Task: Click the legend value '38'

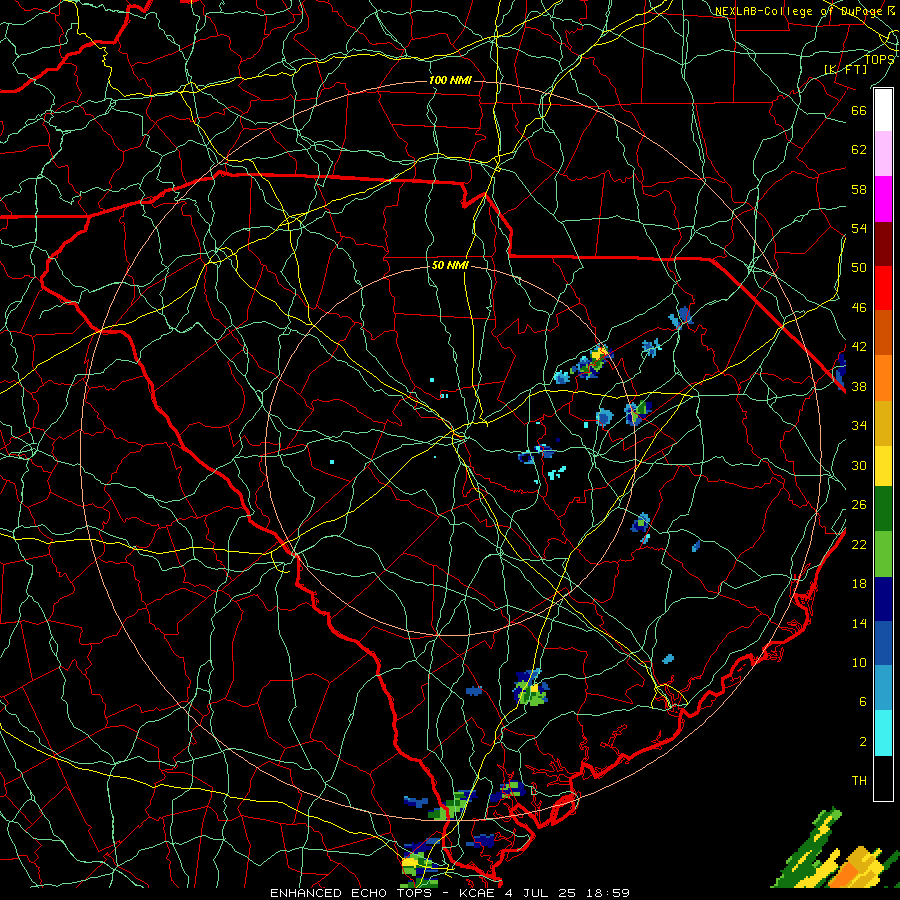Action: (859, 386)
